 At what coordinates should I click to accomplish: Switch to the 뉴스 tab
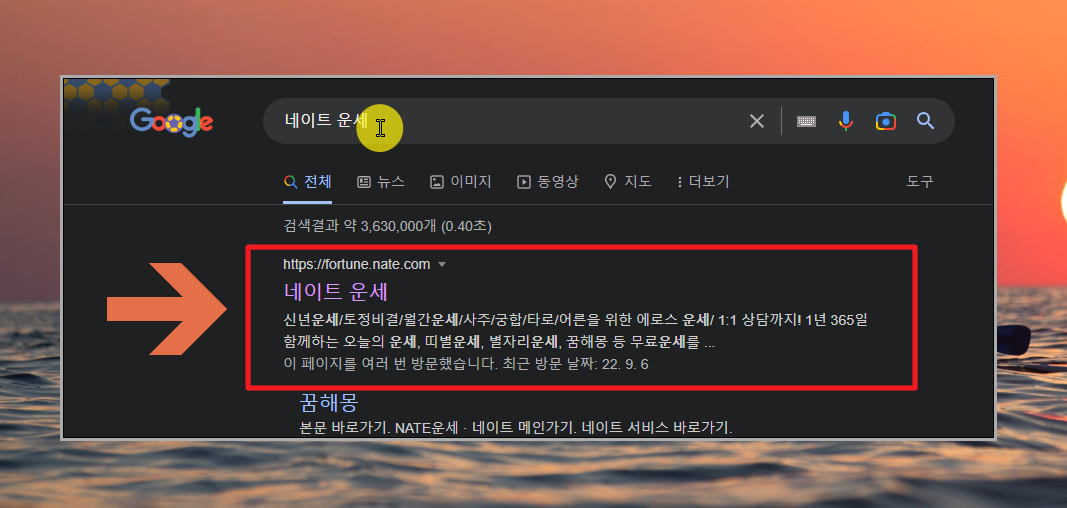click(381, 182)
